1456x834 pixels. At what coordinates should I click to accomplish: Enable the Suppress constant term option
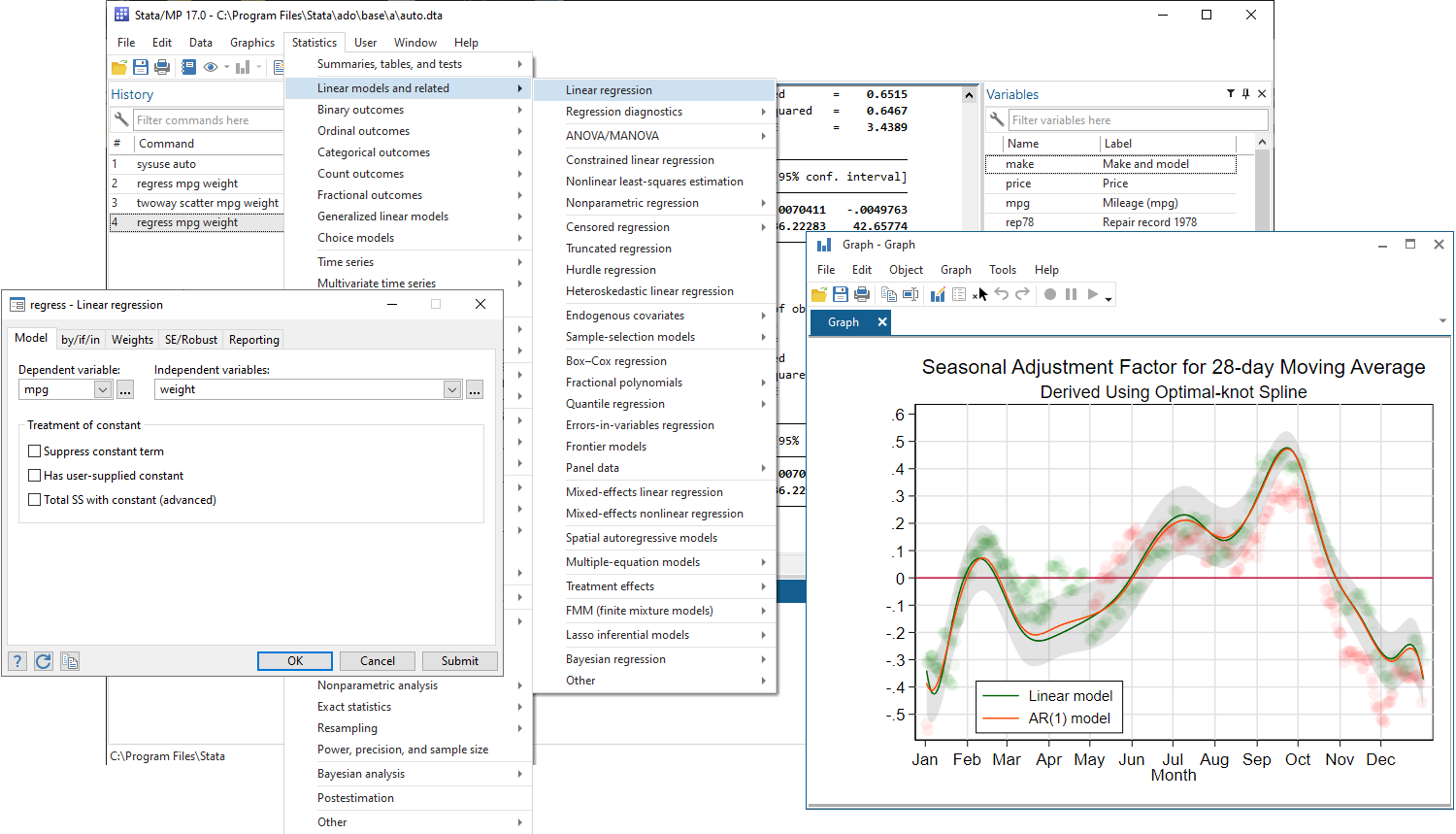(34, 450)
